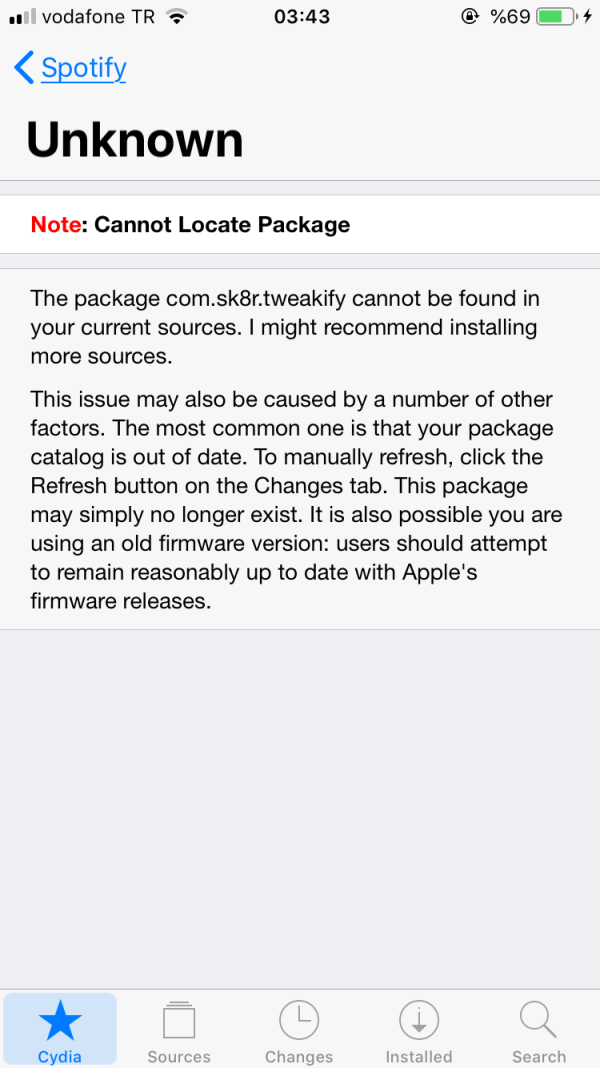Tap the blue back chevron arrow
Image resolution: width=600 pixels, height=1068 pixels.
point(24,68)
